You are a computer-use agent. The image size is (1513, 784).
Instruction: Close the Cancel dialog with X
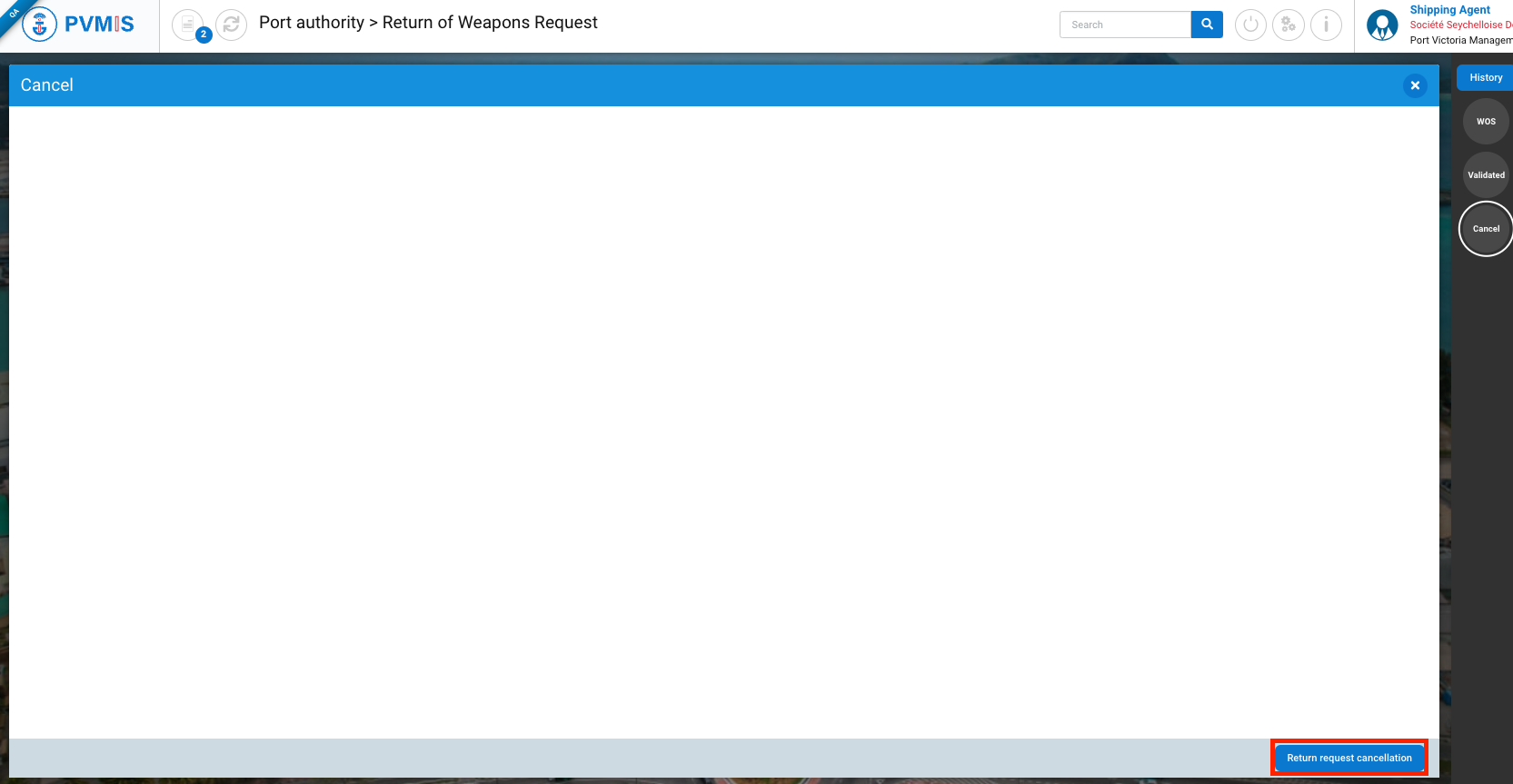click(1415, 85)
